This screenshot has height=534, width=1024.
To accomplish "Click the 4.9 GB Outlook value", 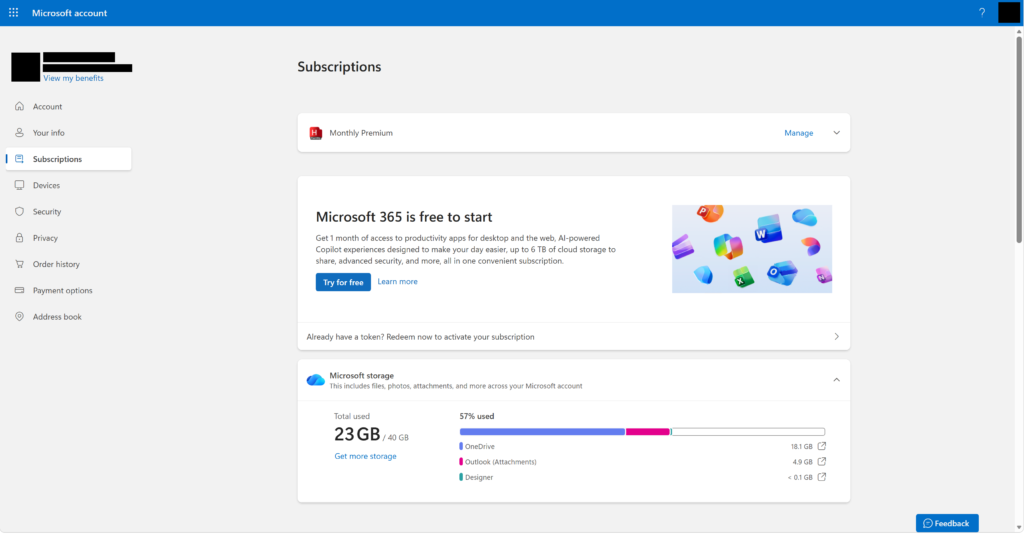I will pyautogui.click(x=803, y=462).
